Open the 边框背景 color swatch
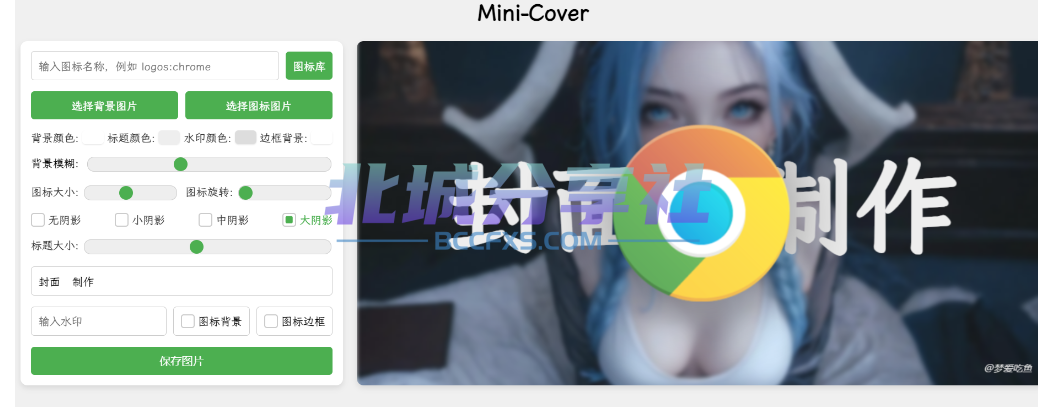 [322, 138]
